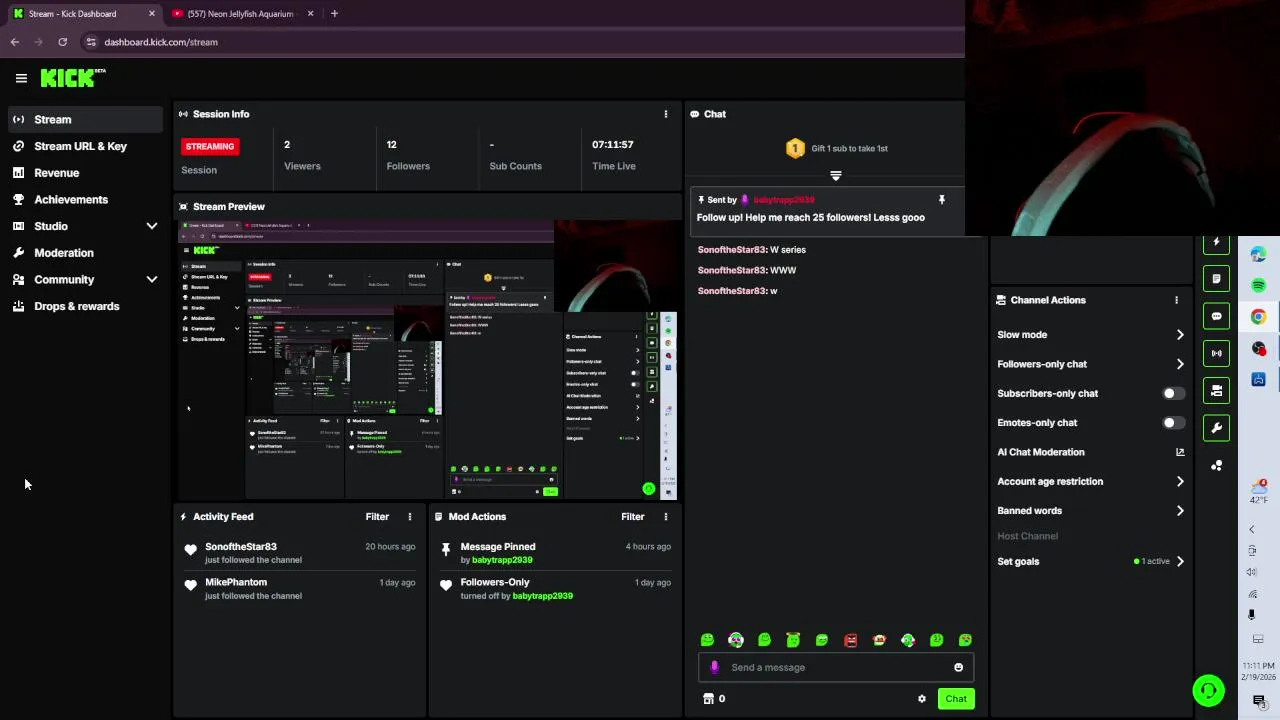Open the hamburger menu beside Kick logo
Screen dimensions: 1280x720
pyautogui.click(x=21, y=78)
